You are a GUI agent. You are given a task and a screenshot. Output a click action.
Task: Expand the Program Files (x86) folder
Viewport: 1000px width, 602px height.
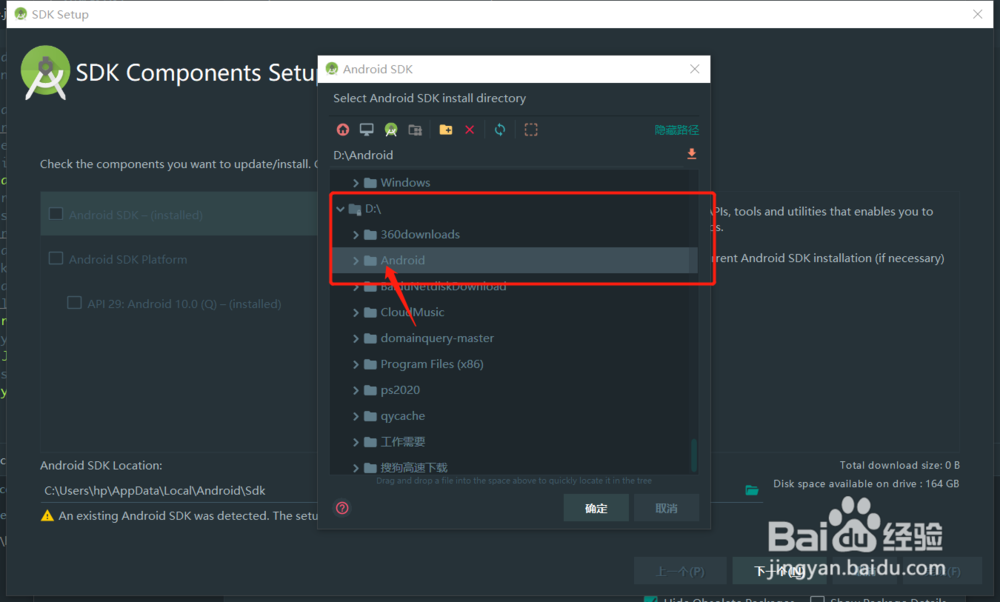tap(356, 364)
